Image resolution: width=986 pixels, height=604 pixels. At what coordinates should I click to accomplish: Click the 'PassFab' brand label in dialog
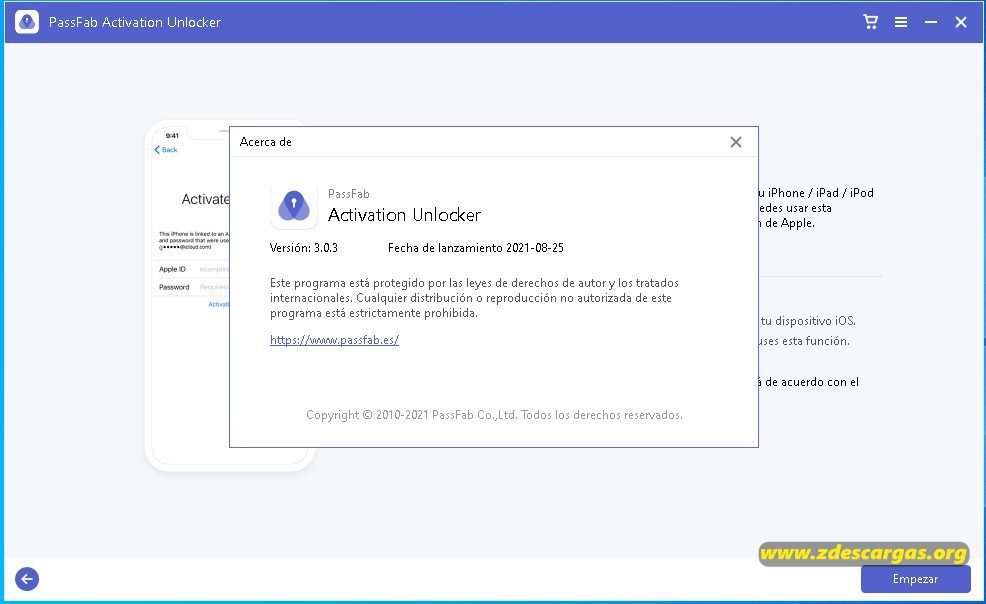[x=348, y=194]
